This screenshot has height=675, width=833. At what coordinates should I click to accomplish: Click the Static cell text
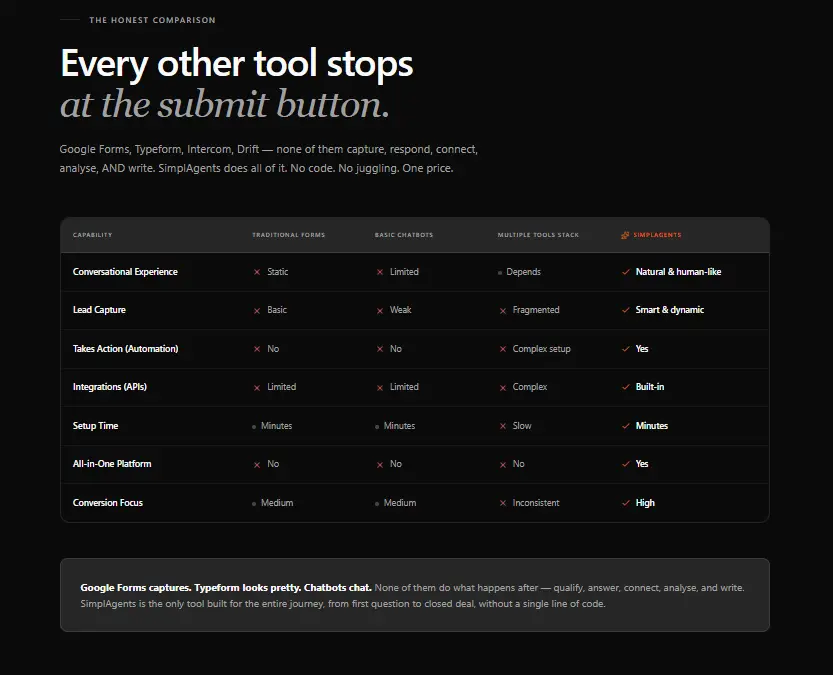[x=278, y=271]
